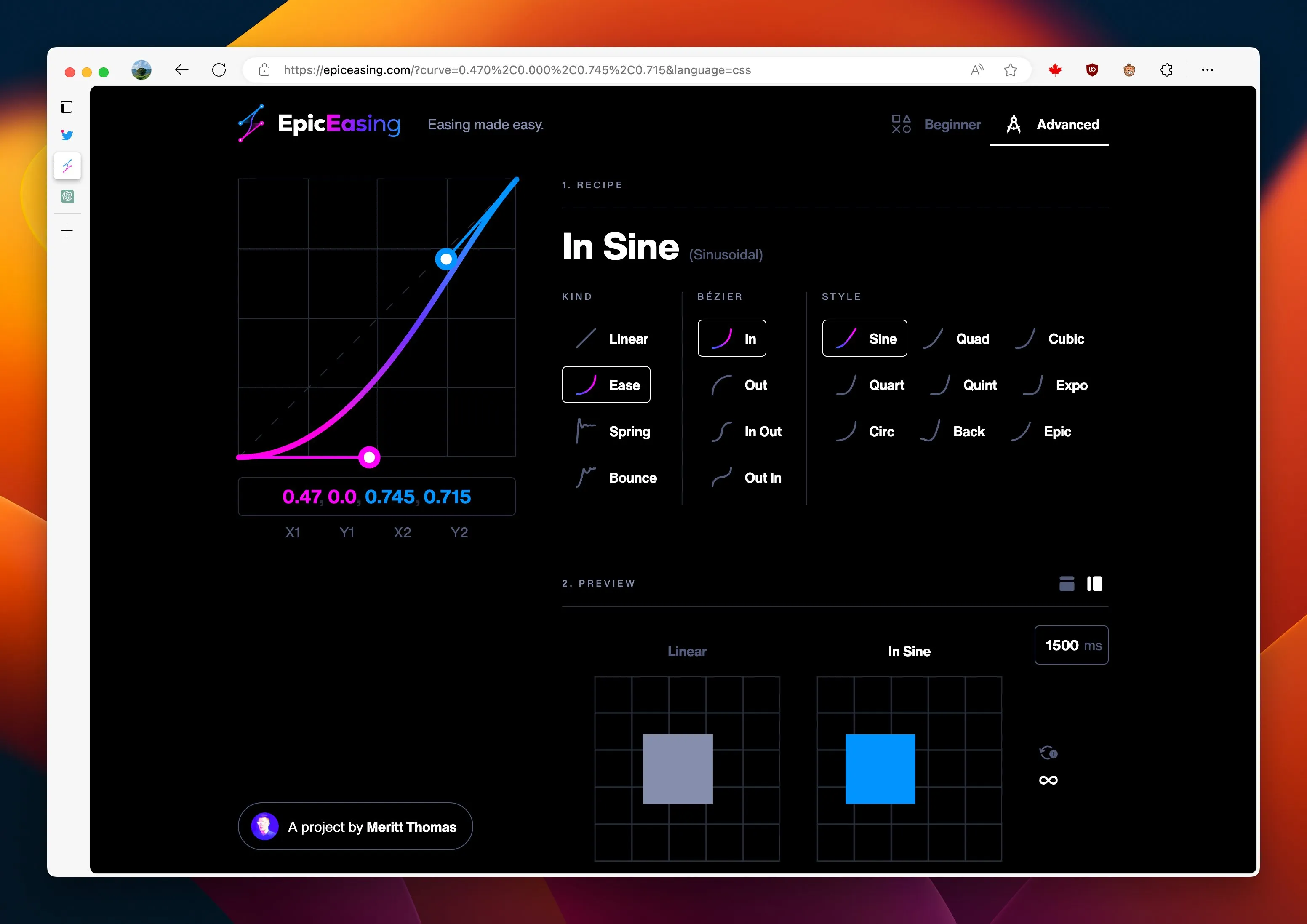This screenshot has width=1307, height=924.
Task: Open the browser three-dot menu
Action: coord(1207,70)
